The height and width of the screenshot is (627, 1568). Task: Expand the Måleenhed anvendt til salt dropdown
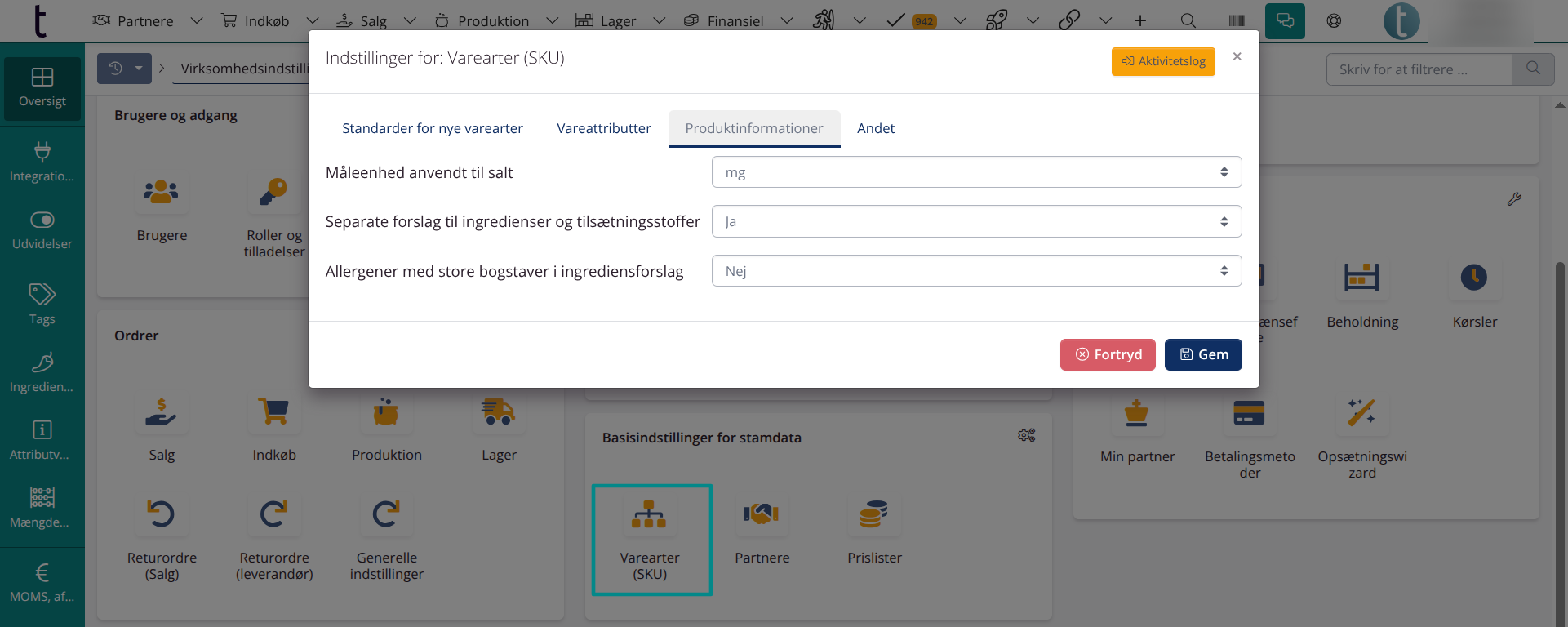[976, 172]
